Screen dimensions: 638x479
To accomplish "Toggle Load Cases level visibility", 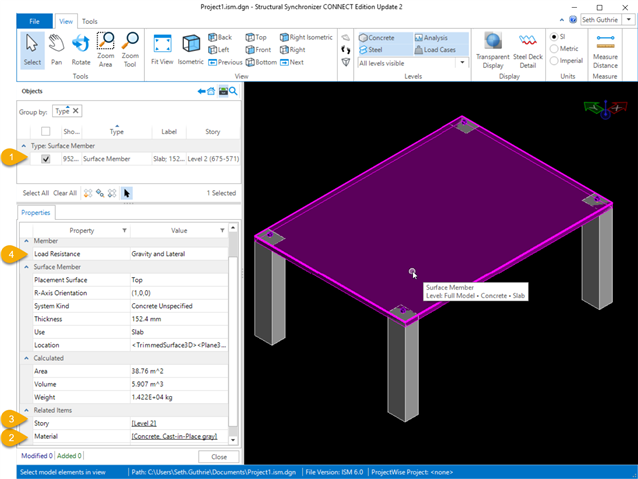I will pyautogui.click(x=435, y=50).
